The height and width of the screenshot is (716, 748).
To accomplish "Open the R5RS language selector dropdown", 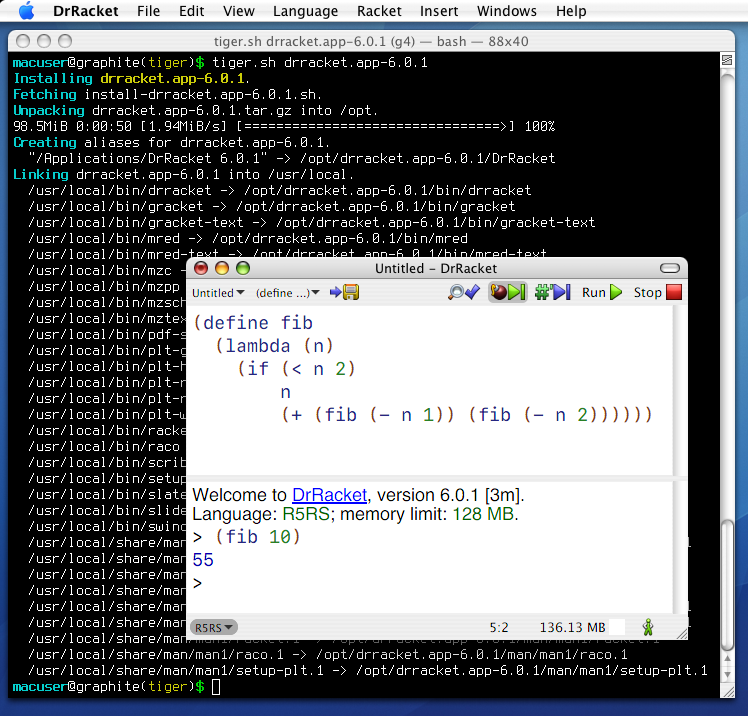I will point(214,627).
